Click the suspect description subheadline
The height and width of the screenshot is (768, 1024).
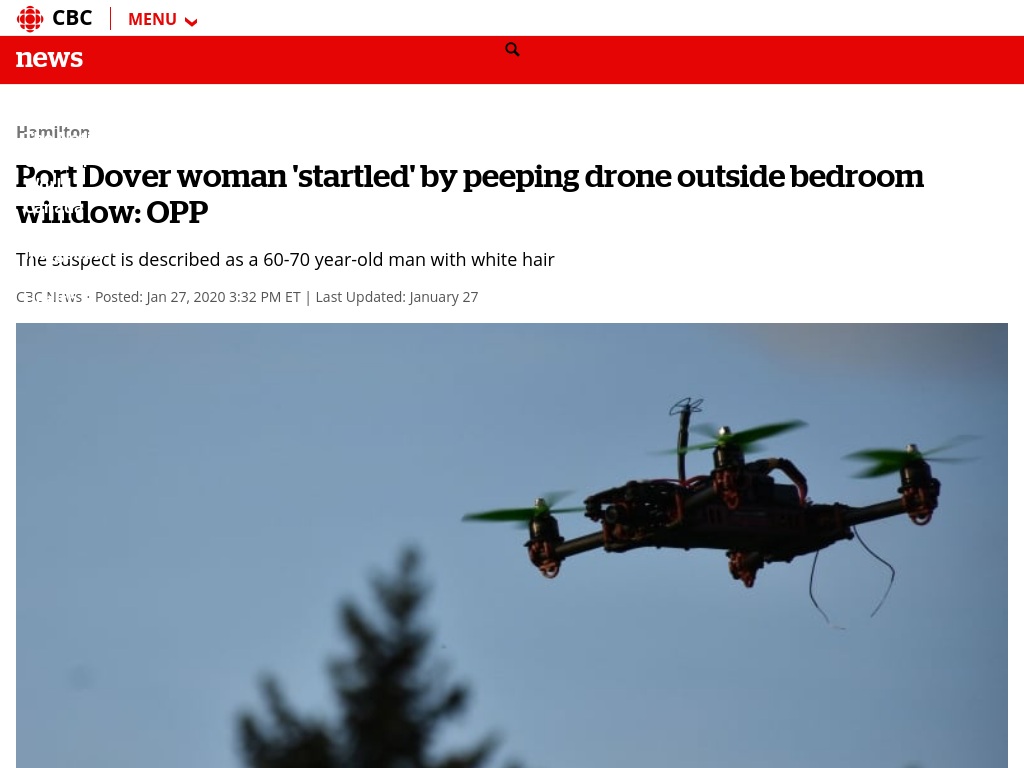tap(285, 259)
